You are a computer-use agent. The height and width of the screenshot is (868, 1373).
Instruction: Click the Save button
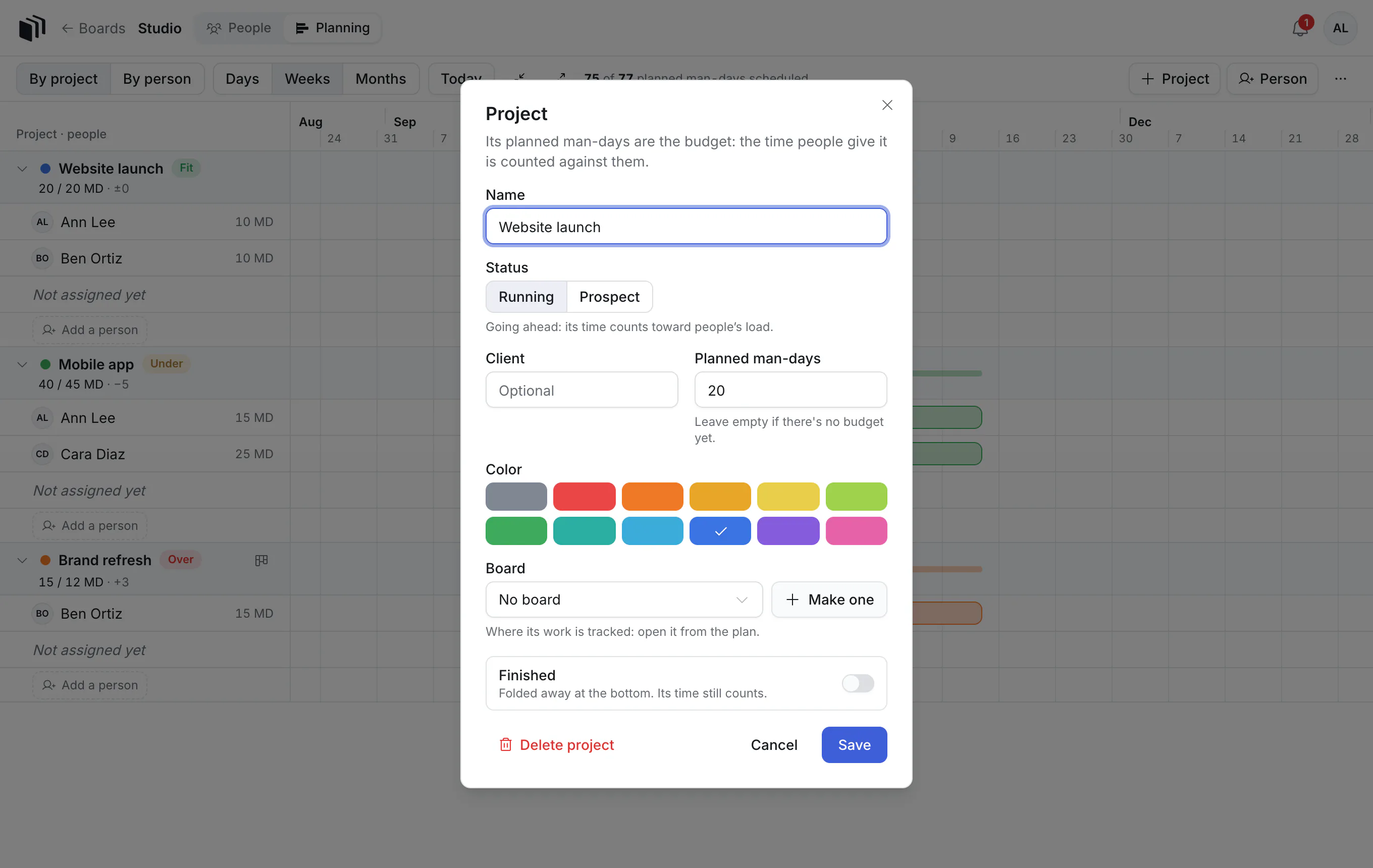[854, 744]
